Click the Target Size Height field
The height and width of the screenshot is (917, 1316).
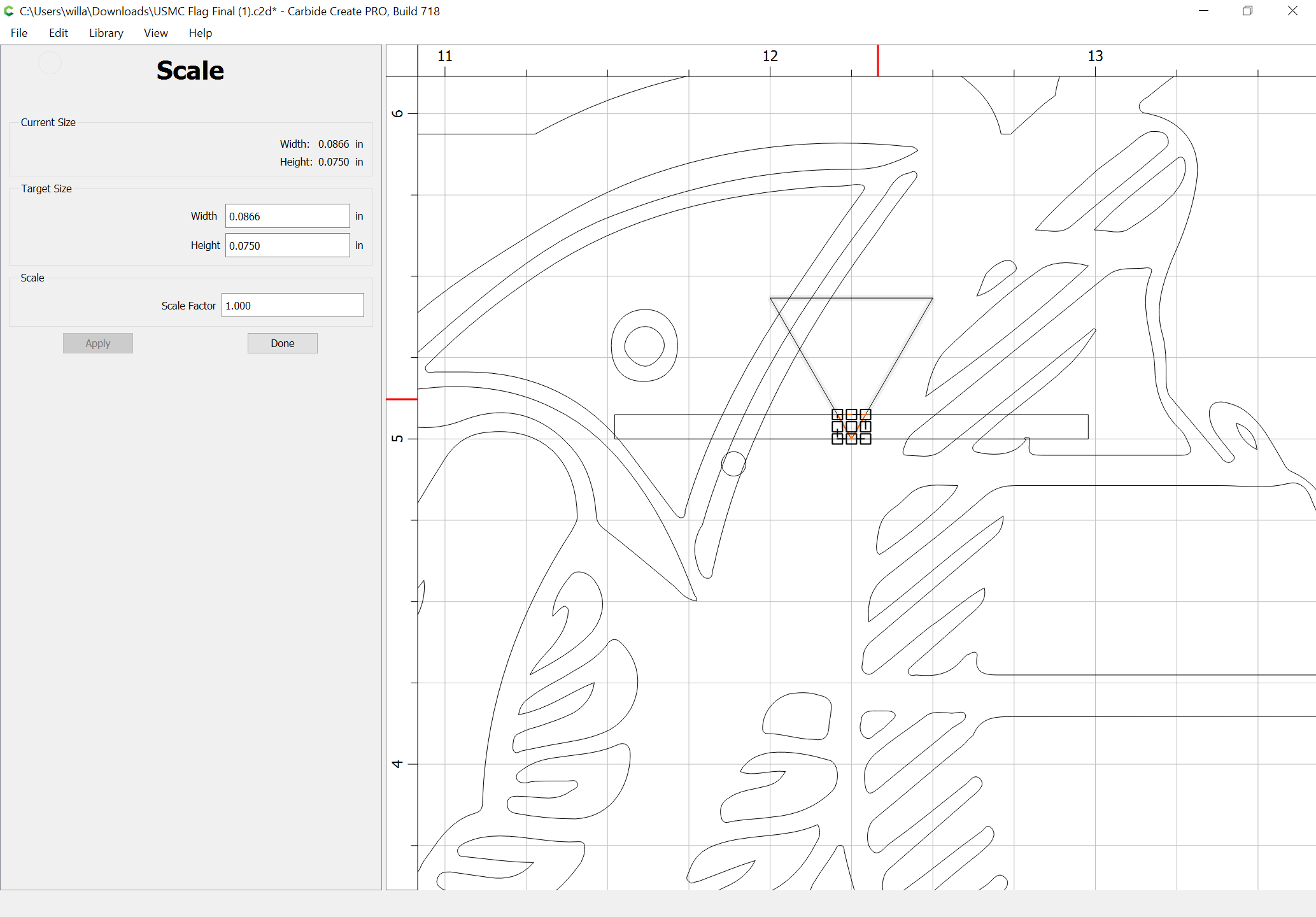(x=287, y=246)
